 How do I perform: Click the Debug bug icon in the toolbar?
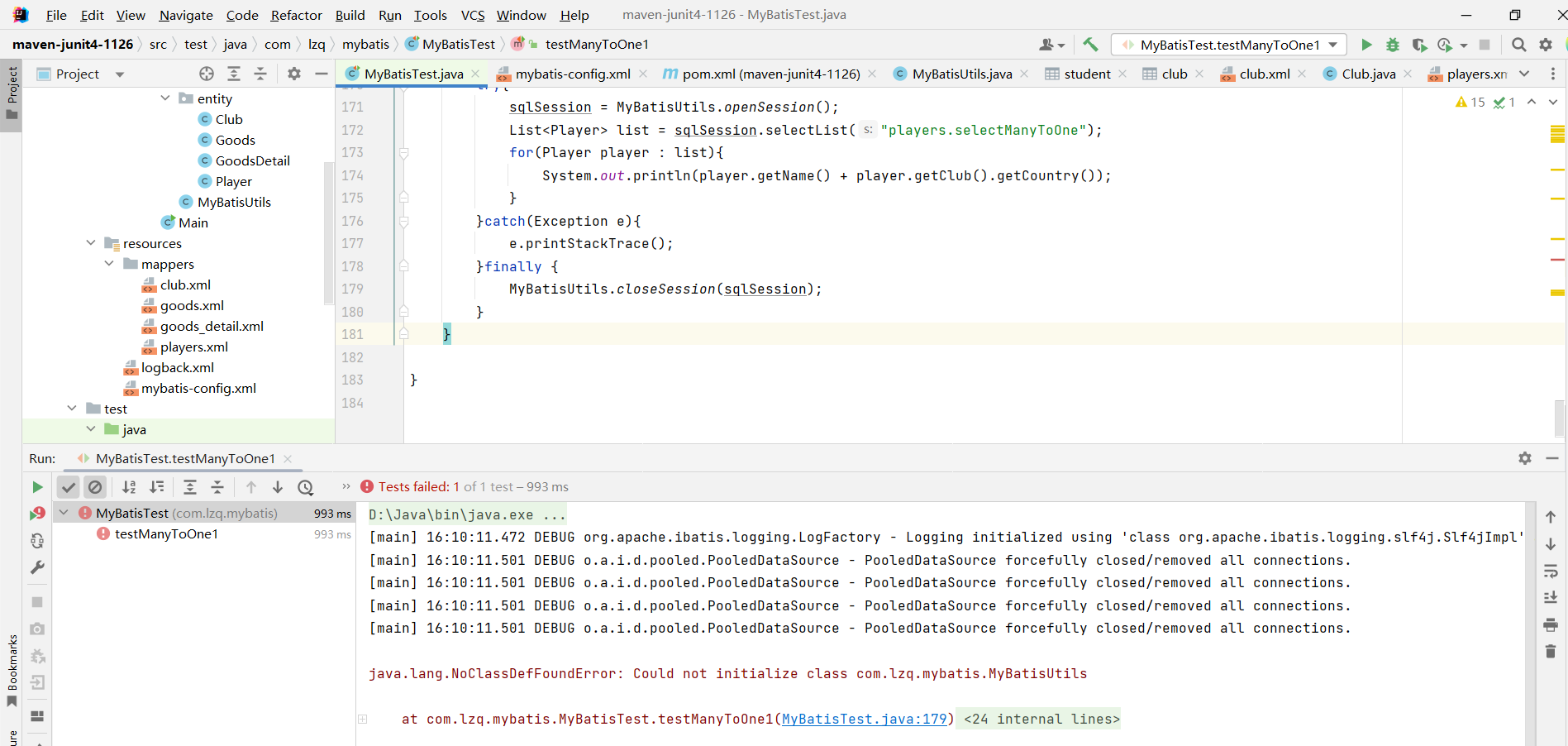(1393, 45)
